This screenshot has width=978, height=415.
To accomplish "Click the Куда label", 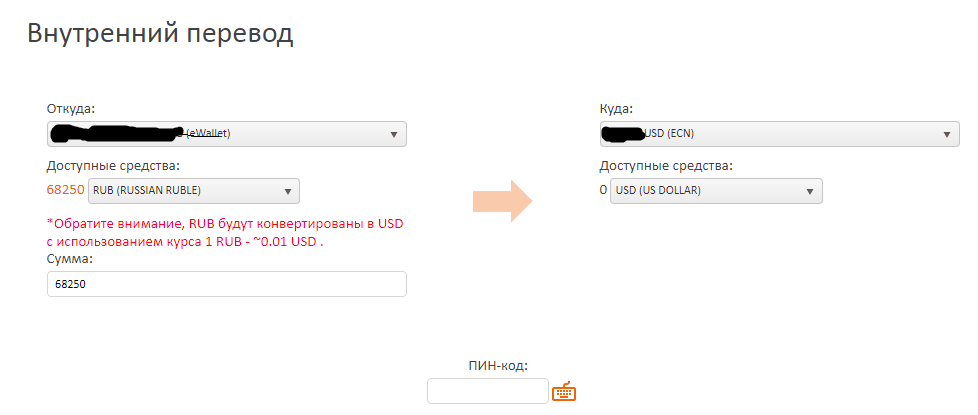I will click(616, 109).
